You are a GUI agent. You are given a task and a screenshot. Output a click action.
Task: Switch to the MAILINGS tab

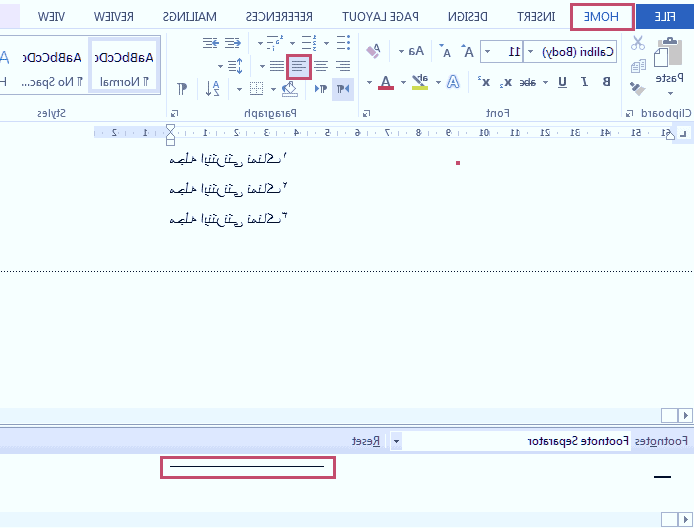coord(189,17)
